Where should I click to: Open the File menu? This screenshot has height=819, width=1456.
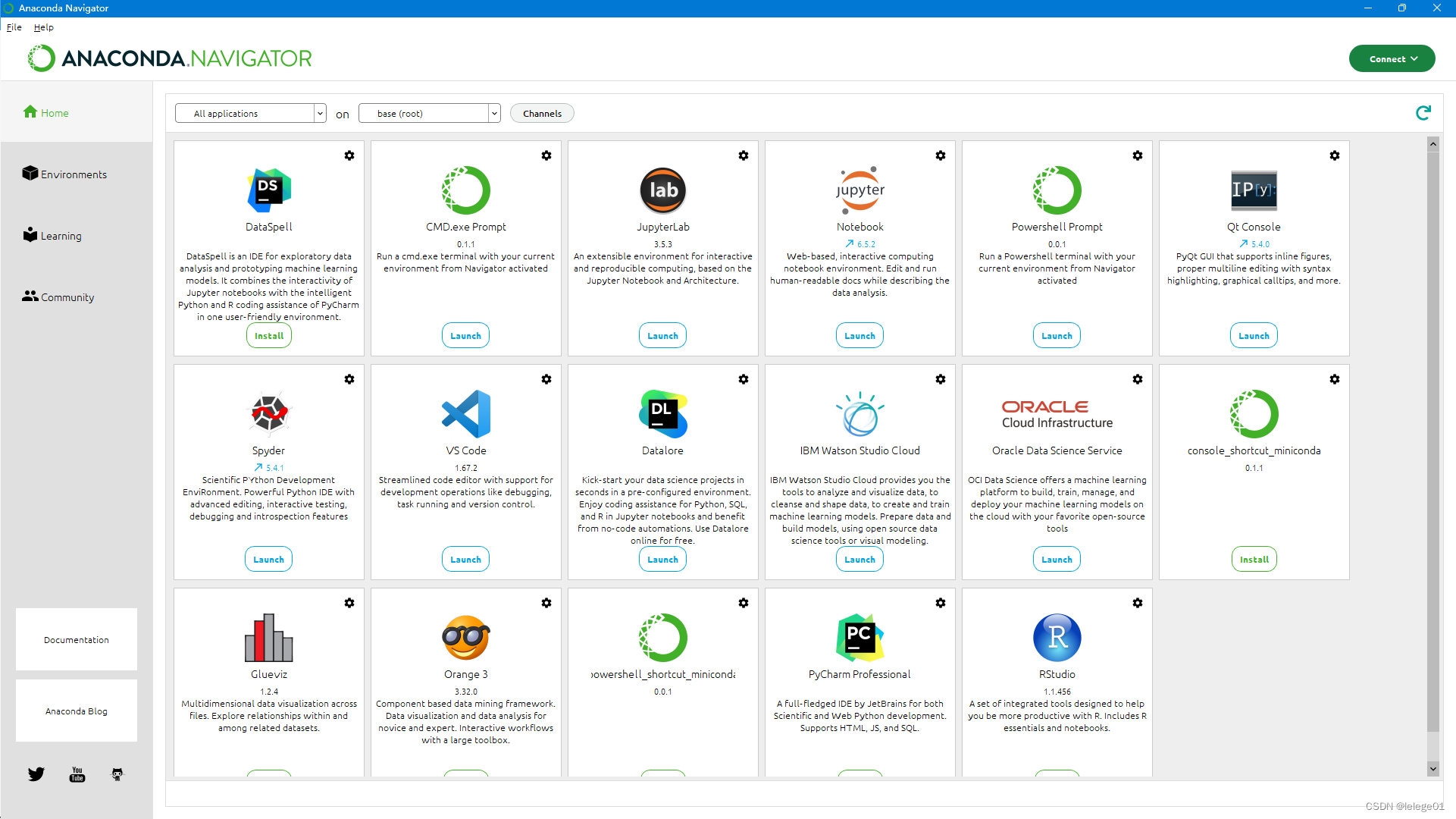click(14, 27)
